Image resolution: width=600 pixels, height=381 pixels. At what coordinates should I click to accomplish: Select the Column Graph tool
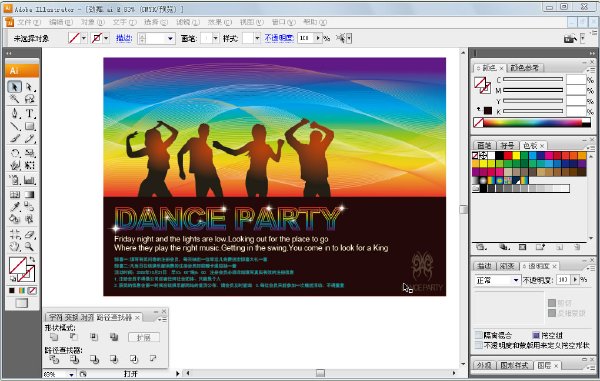click(x=29, y=180)
